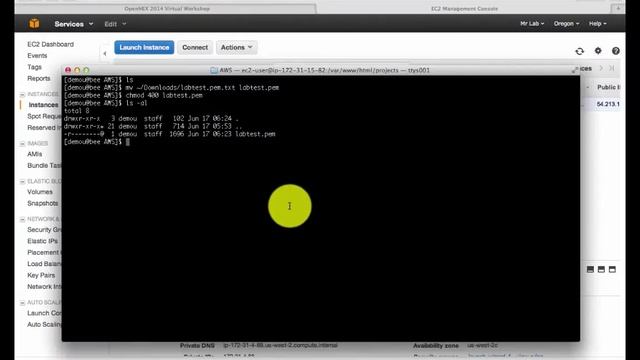Click the terminal title folder icon
The image size is (640, 360).
click(214, 70)
